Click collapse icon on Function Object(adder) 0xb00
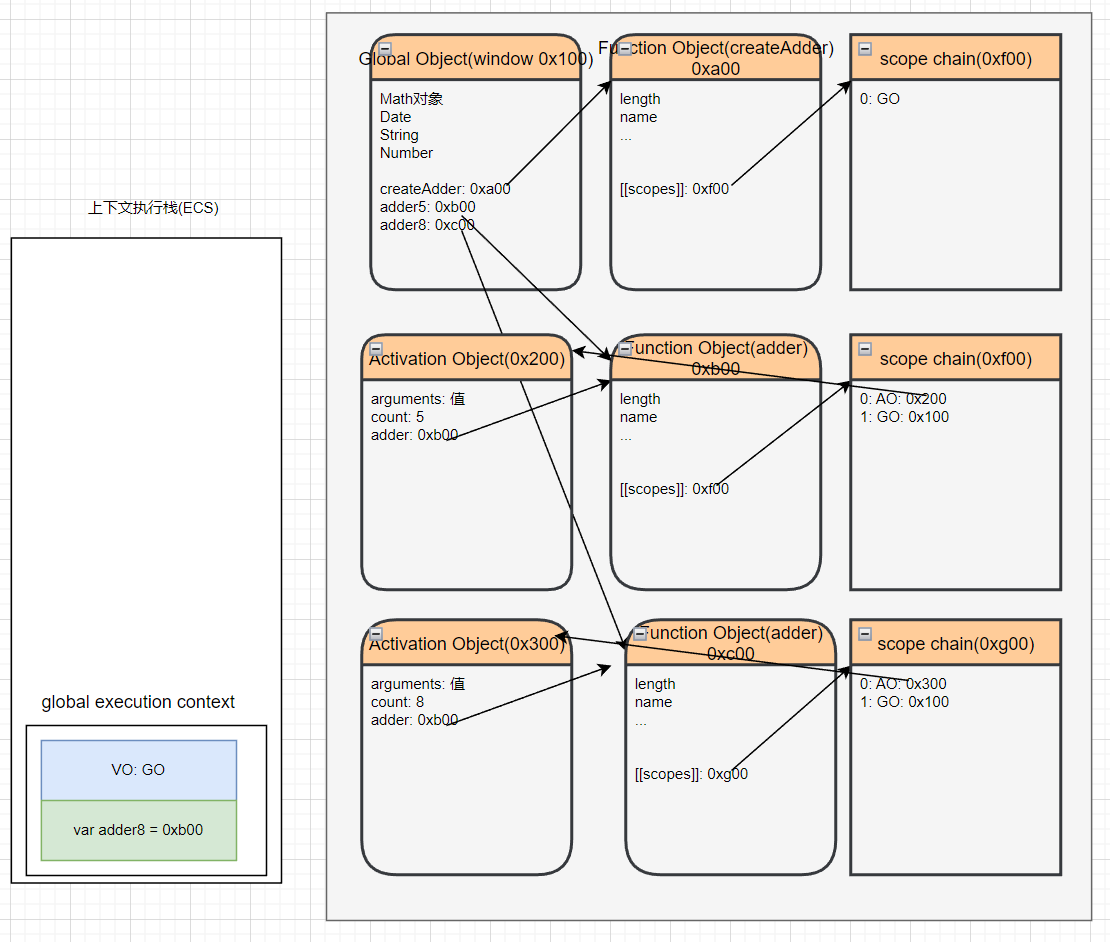 pos(625,349)
